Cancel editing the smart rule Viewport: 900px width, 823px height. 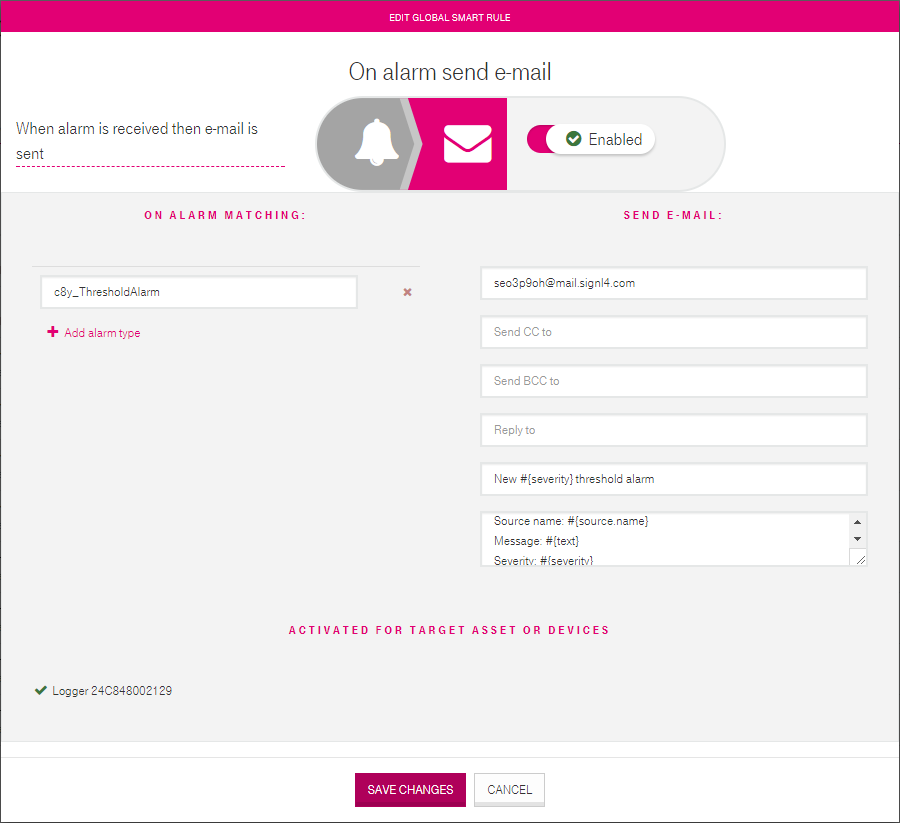509,790
